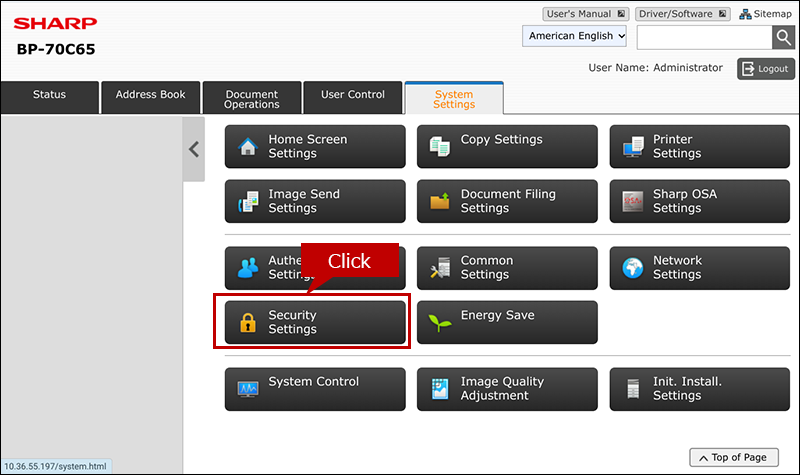The width and height of the screenshot is (800, 475).
Task: Open Image Quality Adjustment
Action: pos(507,389)
